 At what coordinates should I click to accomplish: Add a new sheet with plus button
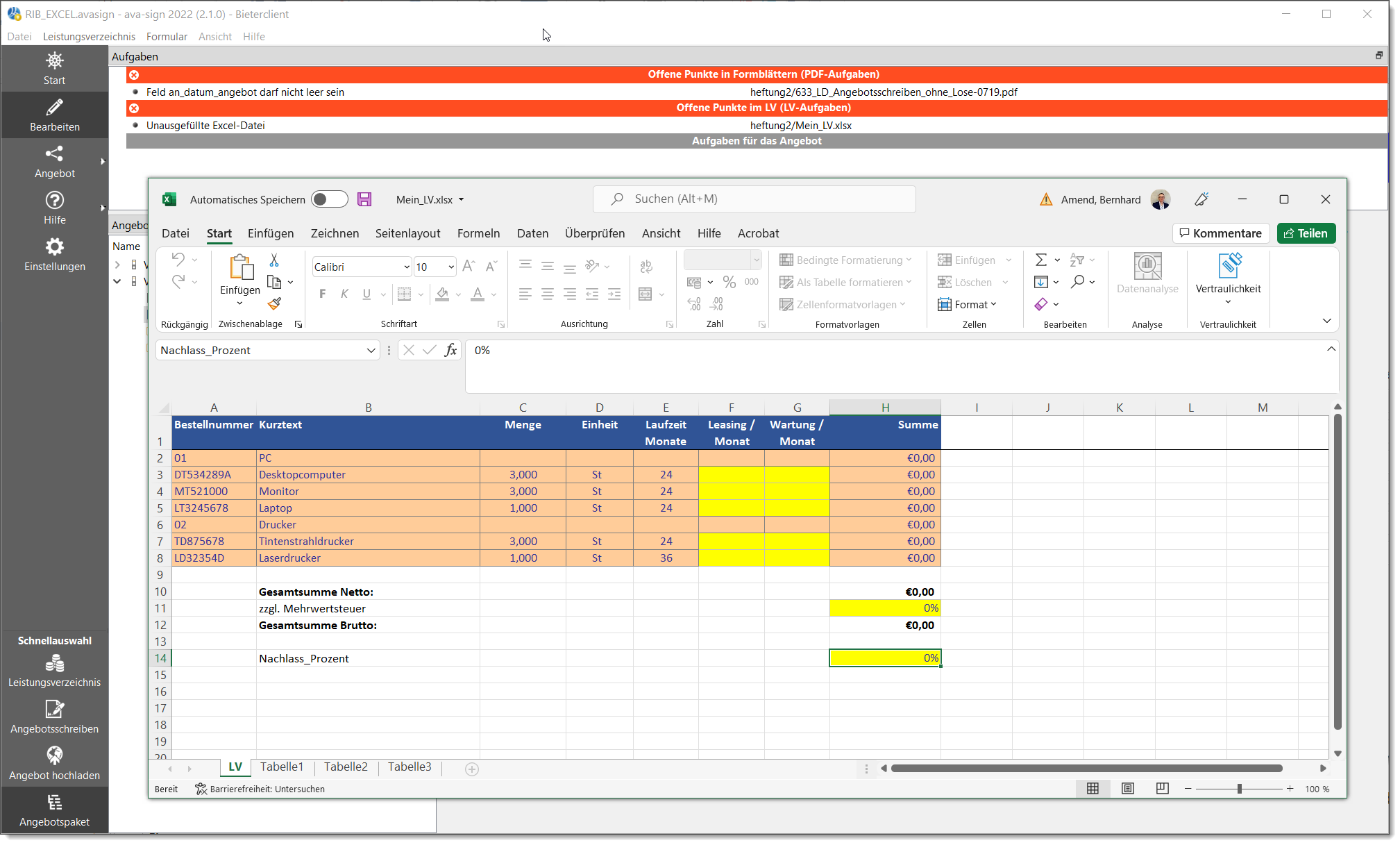point(472,769)
